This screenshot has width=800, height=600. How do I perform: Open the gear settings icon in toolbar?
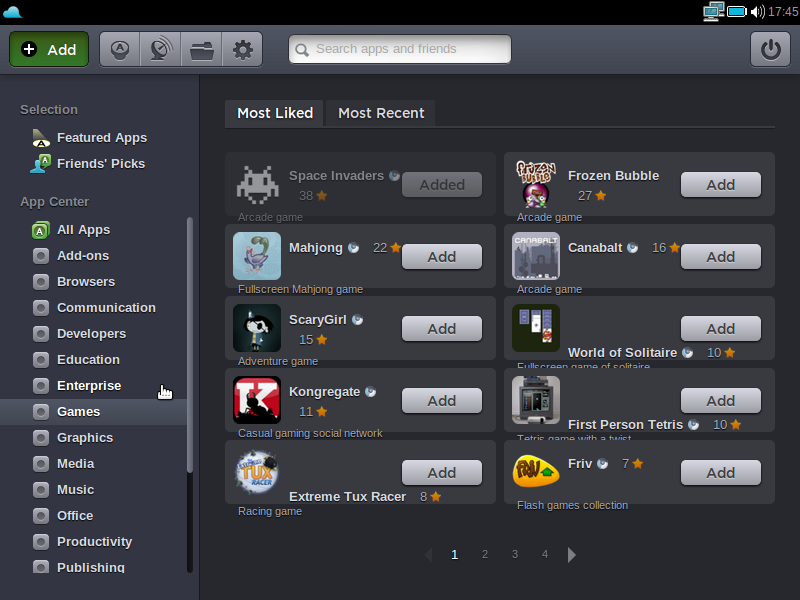pyautogui.click(x=242, y=49)
